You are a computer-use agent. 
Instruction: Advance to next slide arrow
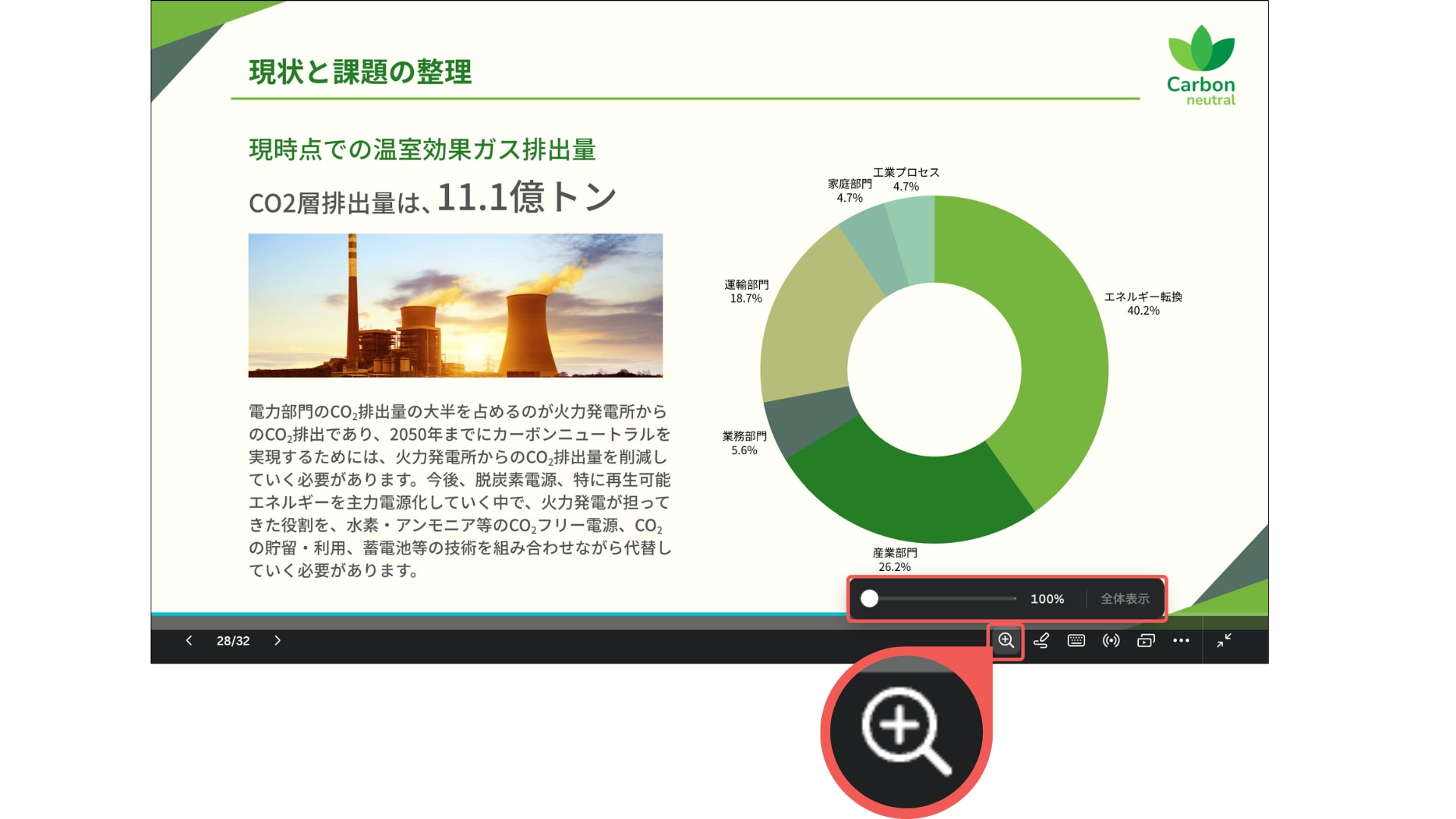tap(278, 641)
